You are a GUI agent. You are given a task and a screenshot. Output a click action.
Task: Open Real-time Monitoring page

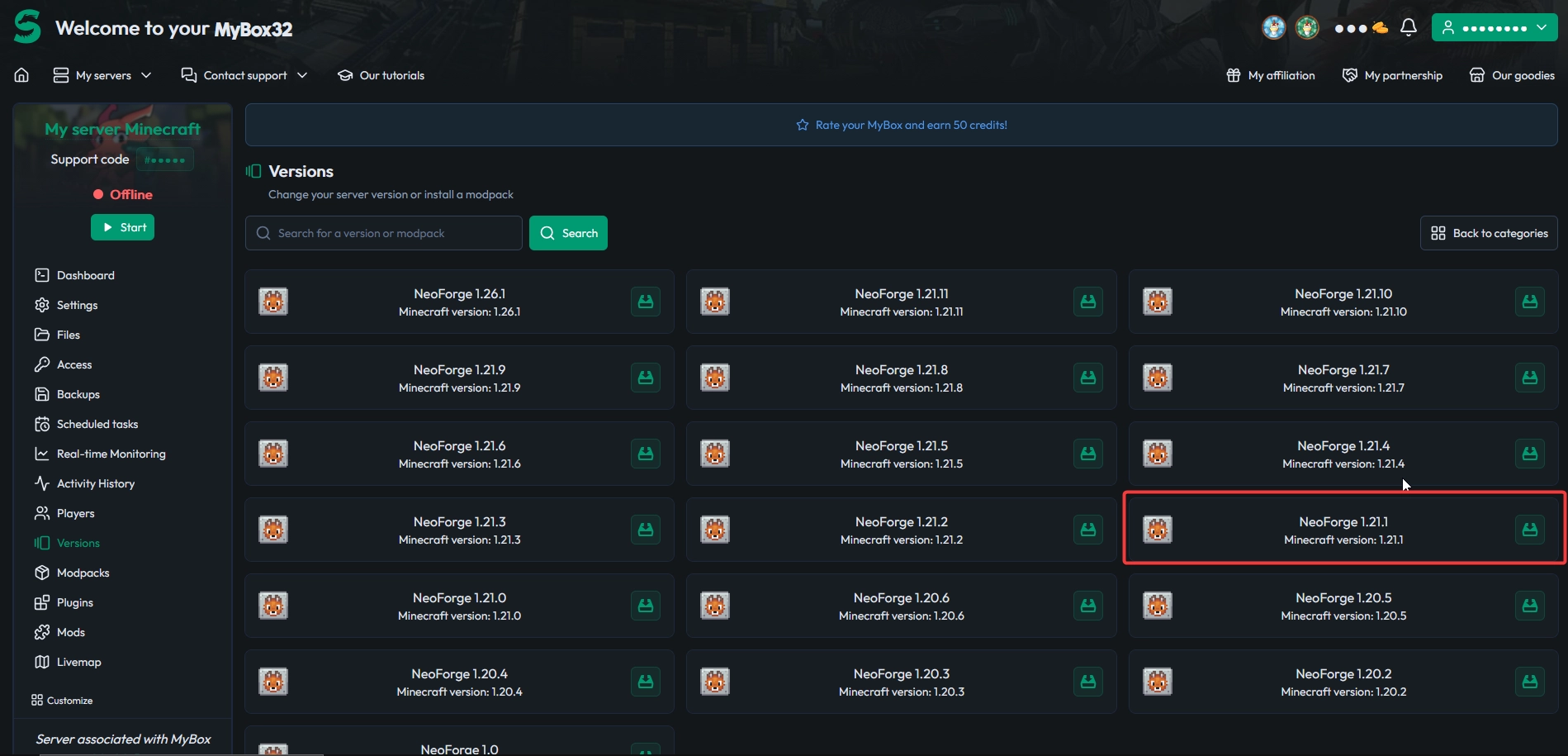point(111,454)
